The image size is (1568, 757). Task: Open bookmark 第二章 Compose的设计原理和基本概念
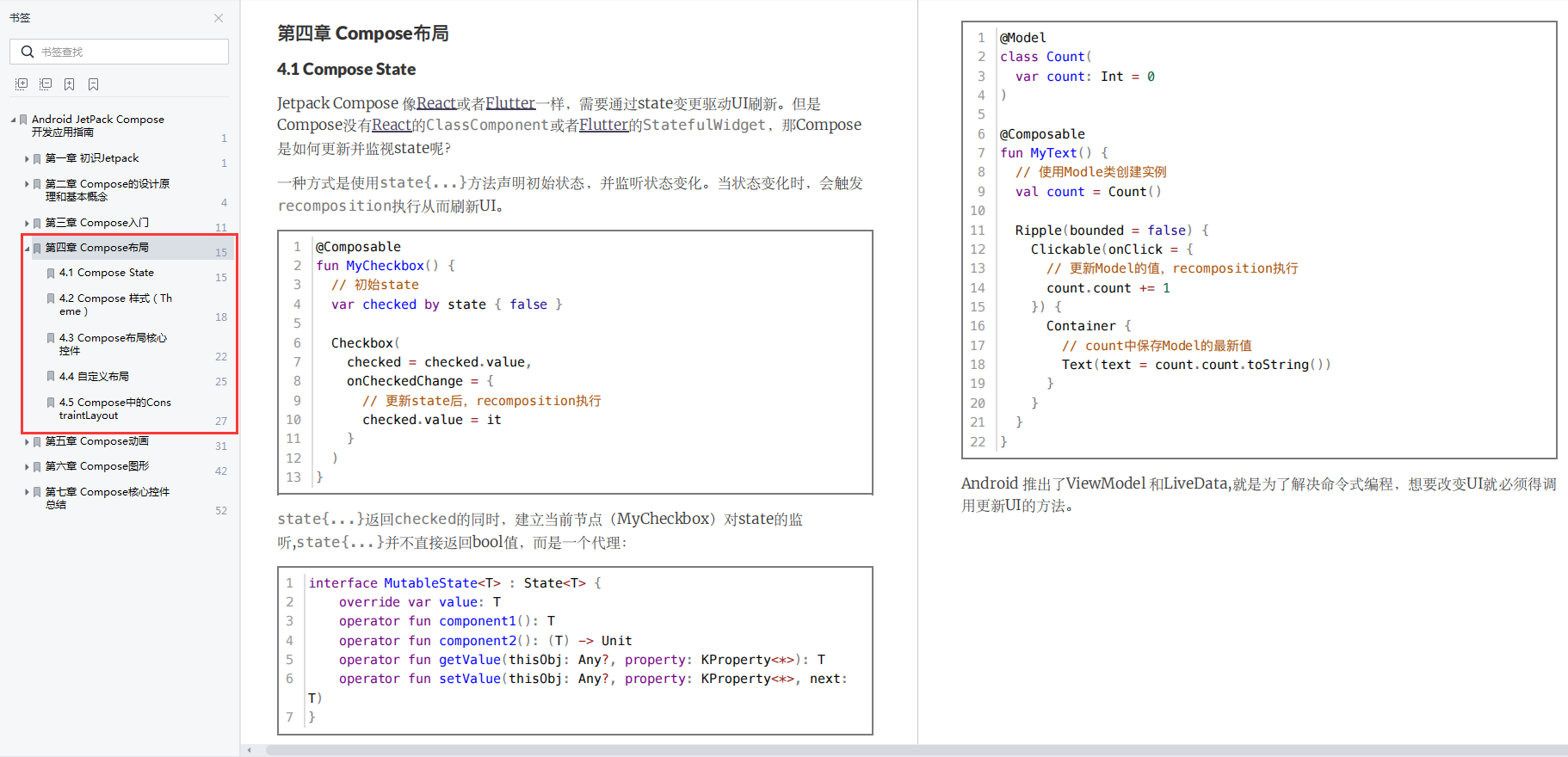[x=108, y=190]
